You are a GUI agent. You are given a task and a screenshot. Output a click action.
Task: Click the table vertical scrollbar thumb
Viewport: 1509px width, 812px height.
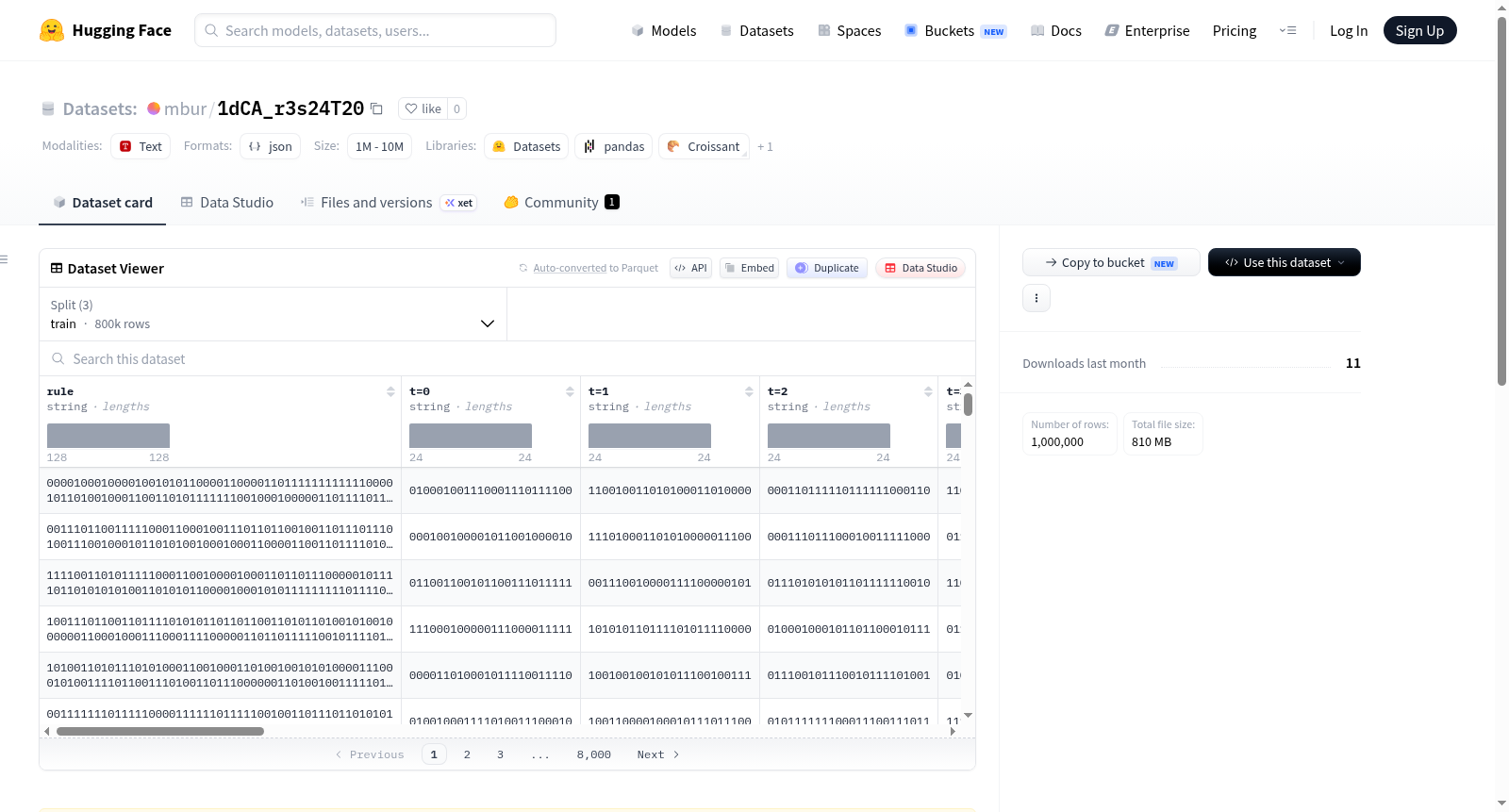click(x=968, y=405)
